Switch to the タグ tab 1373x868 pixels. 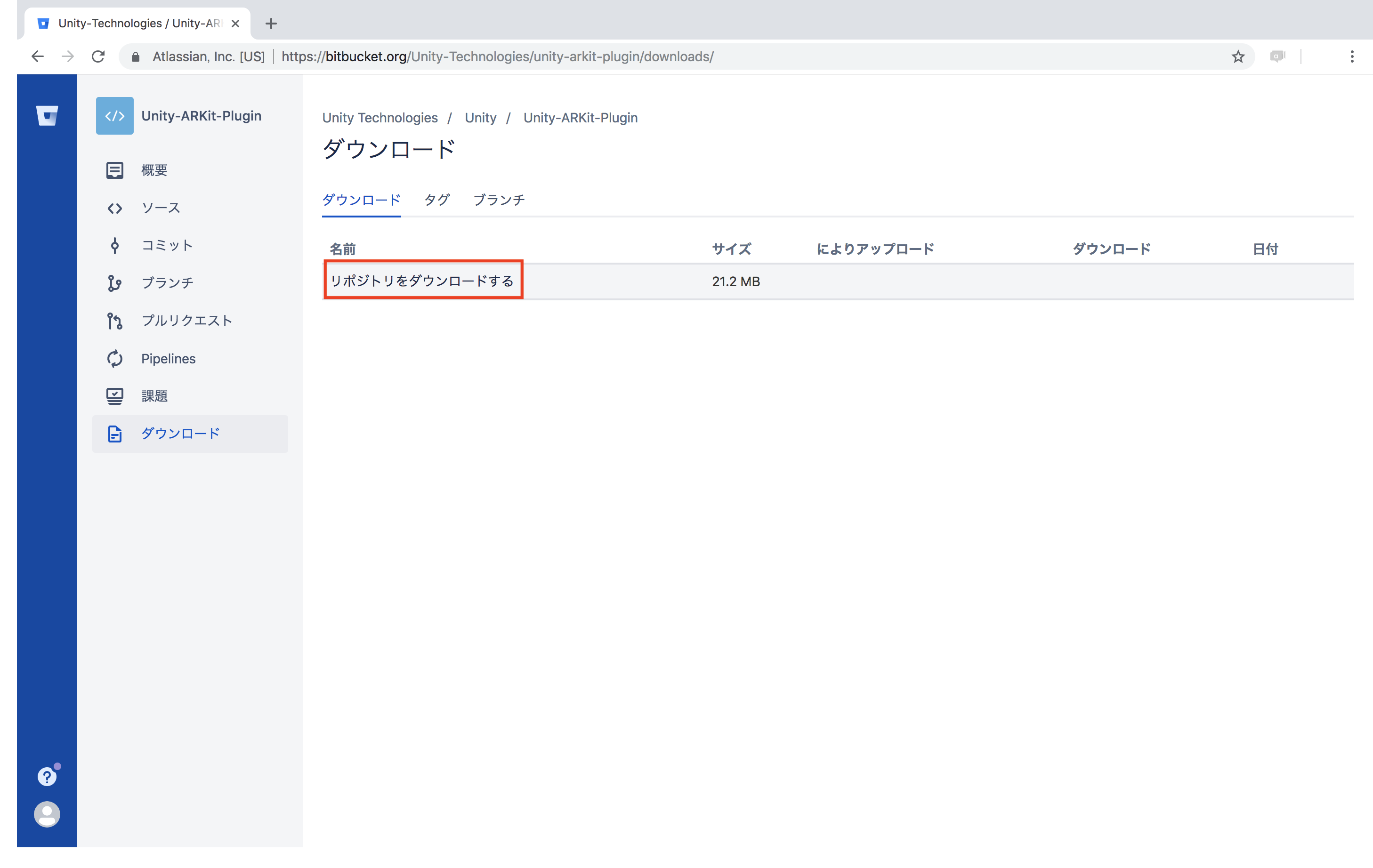(437, 200)
